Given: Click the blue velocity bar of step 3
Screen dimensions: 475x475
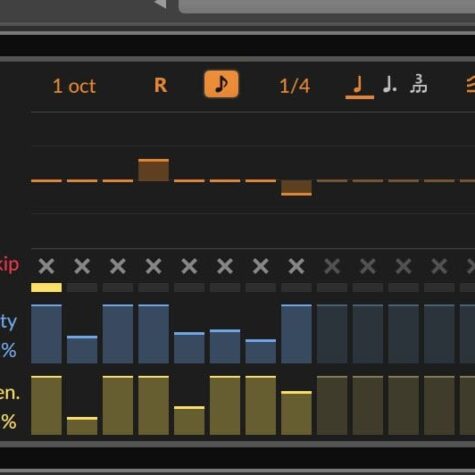Looking at the screenshot, I should point(118,334).
